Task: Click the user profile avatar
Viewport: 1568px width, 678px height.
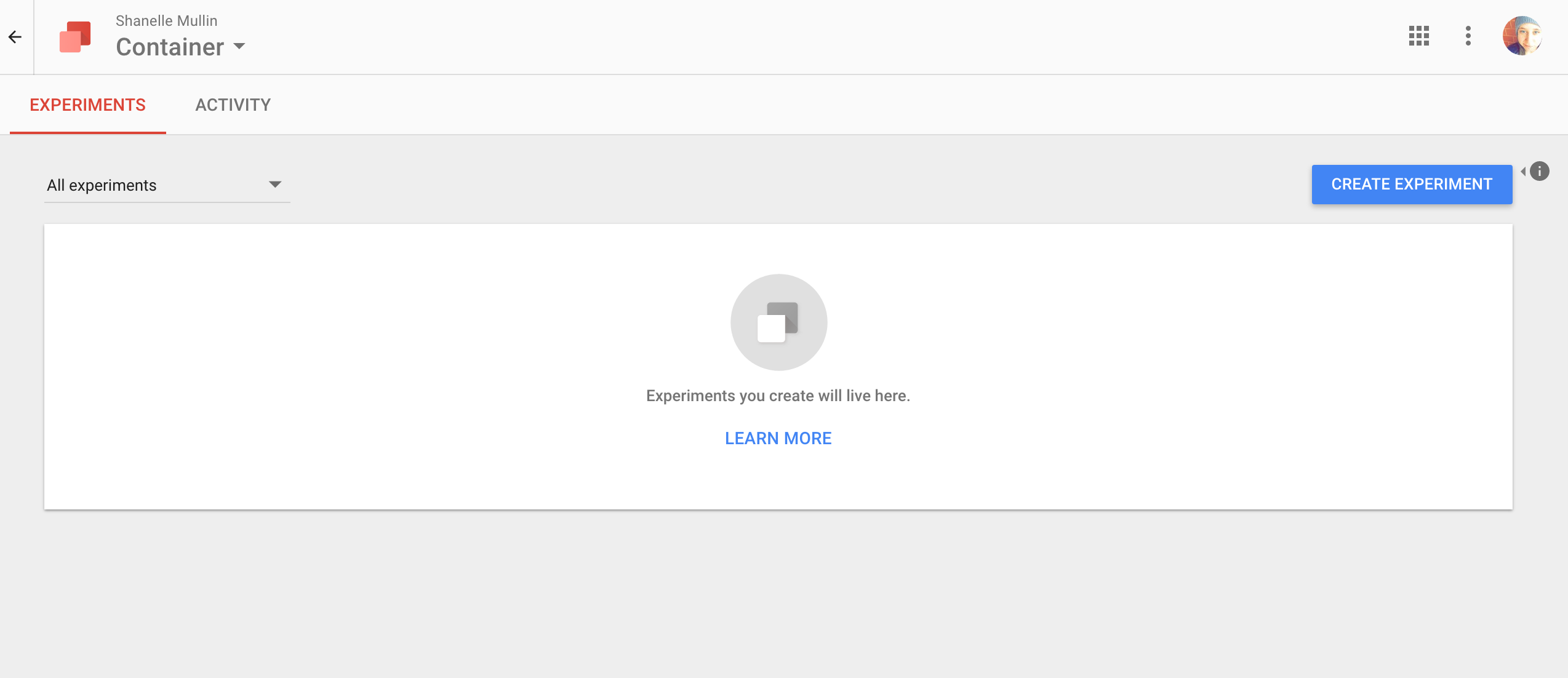Action: pos(1522,36)
